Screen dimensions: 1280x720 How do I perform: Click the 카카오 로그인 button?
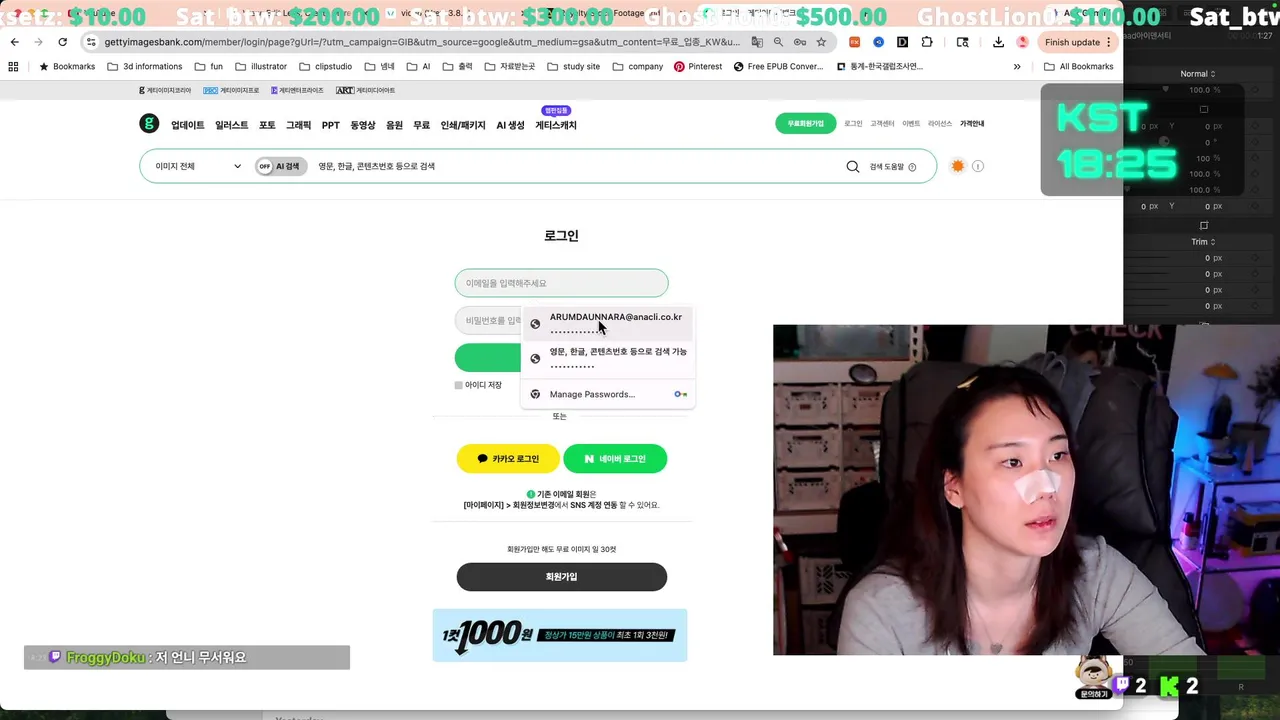508,458
